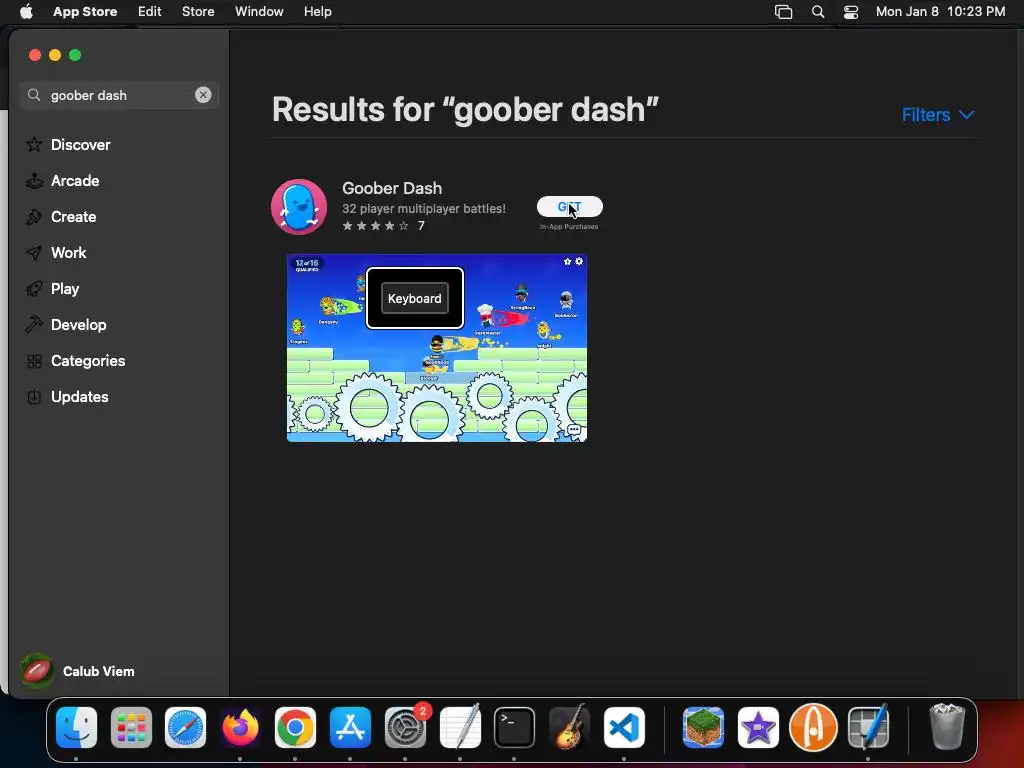Expand the Filters dropdown
Screen dimensions: 1024x768
938,114
